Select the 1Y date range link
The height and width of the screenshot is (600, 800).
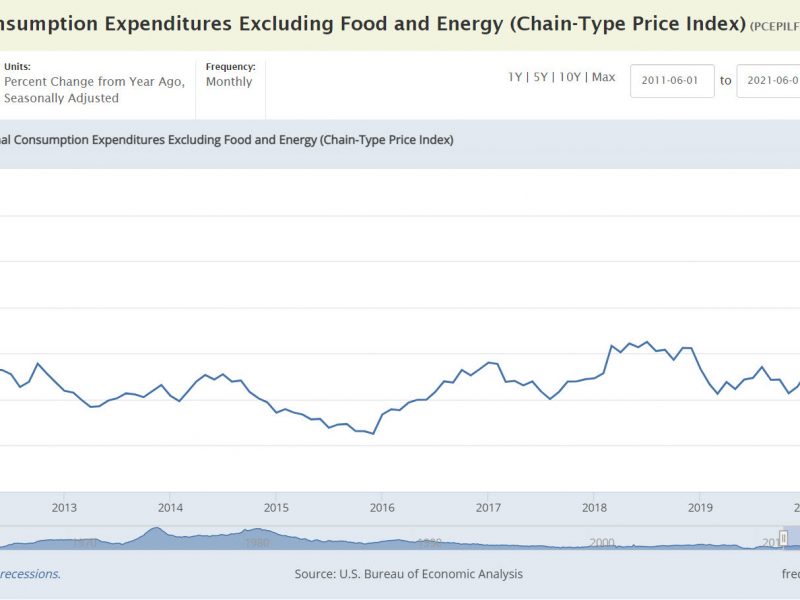(x=516, y=77)
